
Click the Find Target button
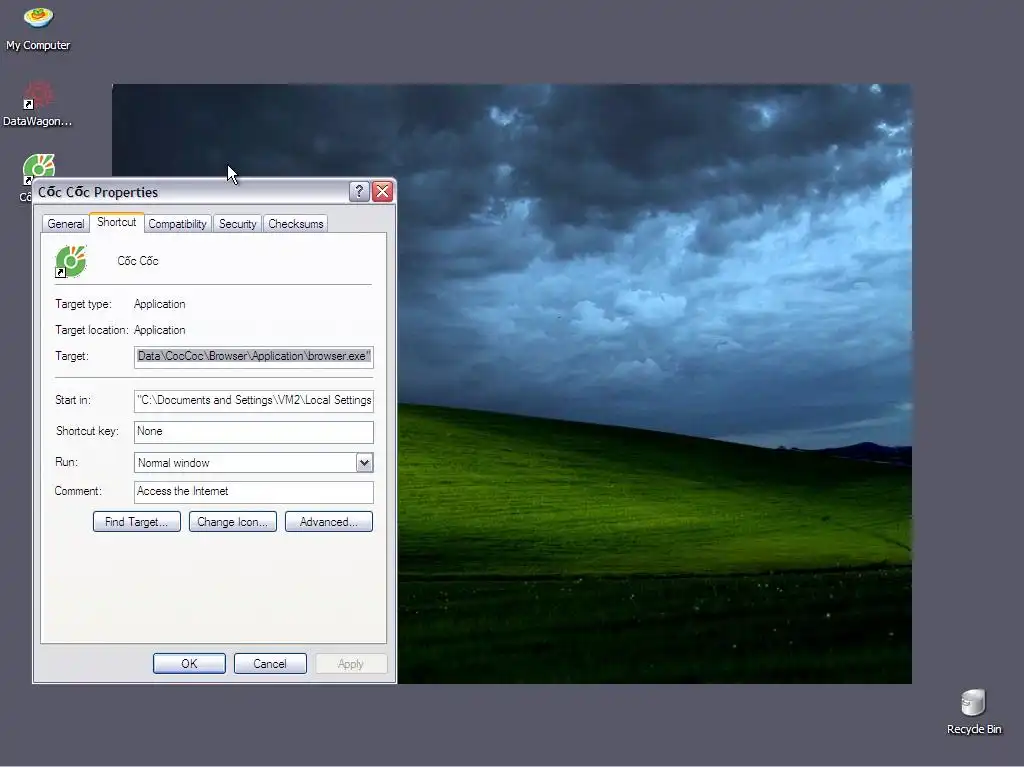tap(136, 522)
